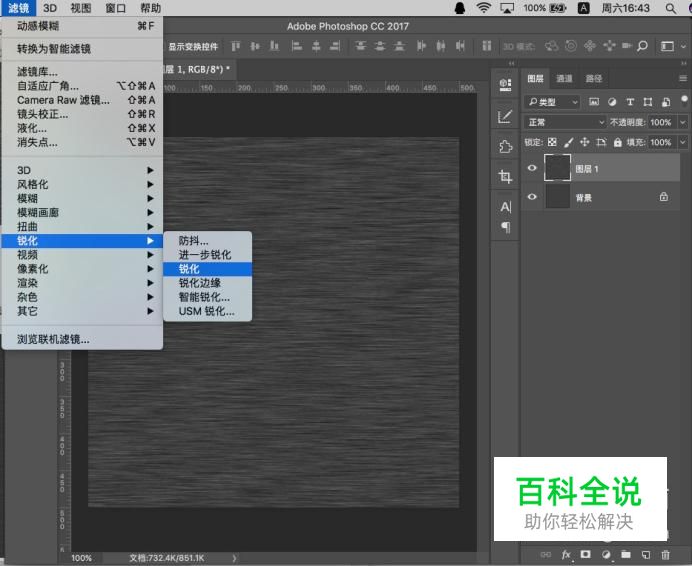
Task: Open the crop-shaped panel icon in dock
Action: click(505, 176)
